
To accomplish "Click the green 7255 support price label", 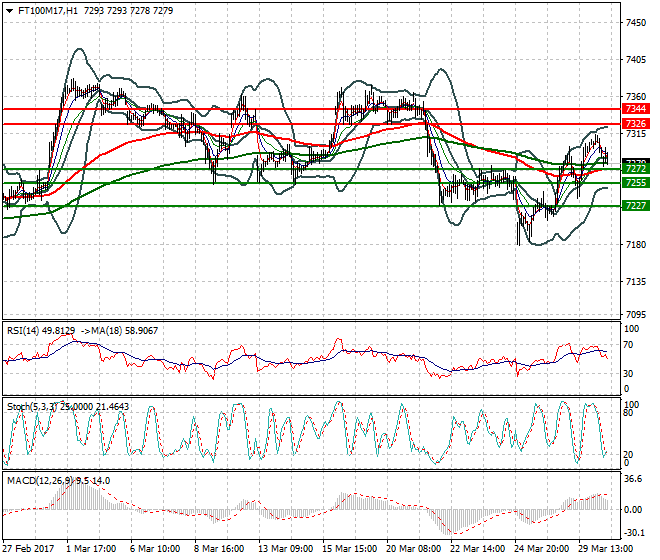I will pos(636,183).
